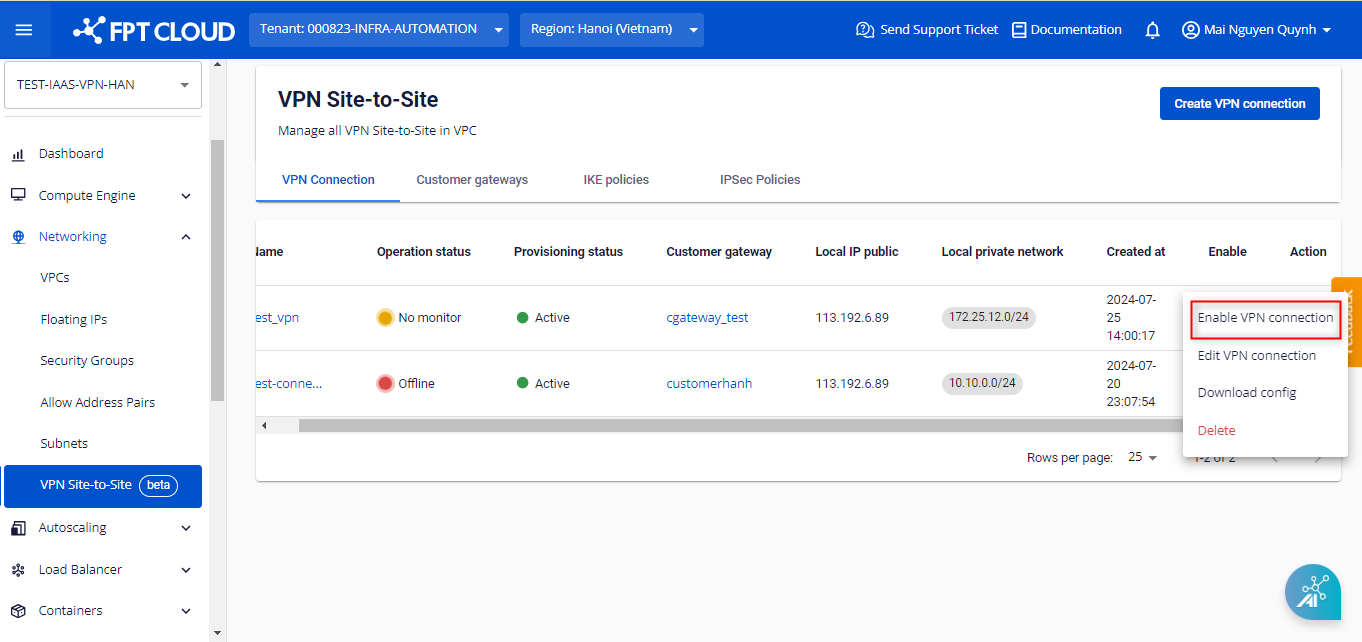The image size is (1362, 642).
Task: Click the Create VPN connection button
Action: (x=1239, y=104)
